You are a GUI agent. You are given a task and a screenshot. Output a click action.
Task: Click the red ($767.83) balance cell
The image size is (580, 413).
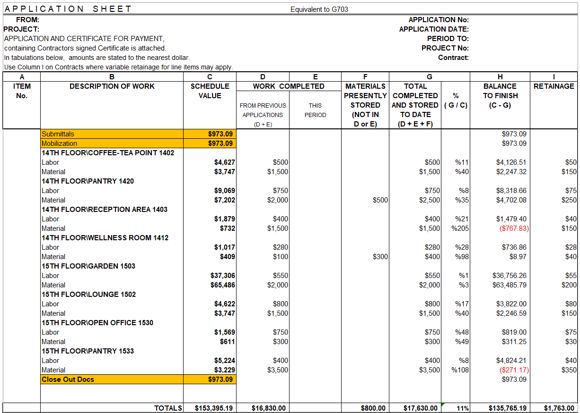pyautogui.click(x=514, y=228)
